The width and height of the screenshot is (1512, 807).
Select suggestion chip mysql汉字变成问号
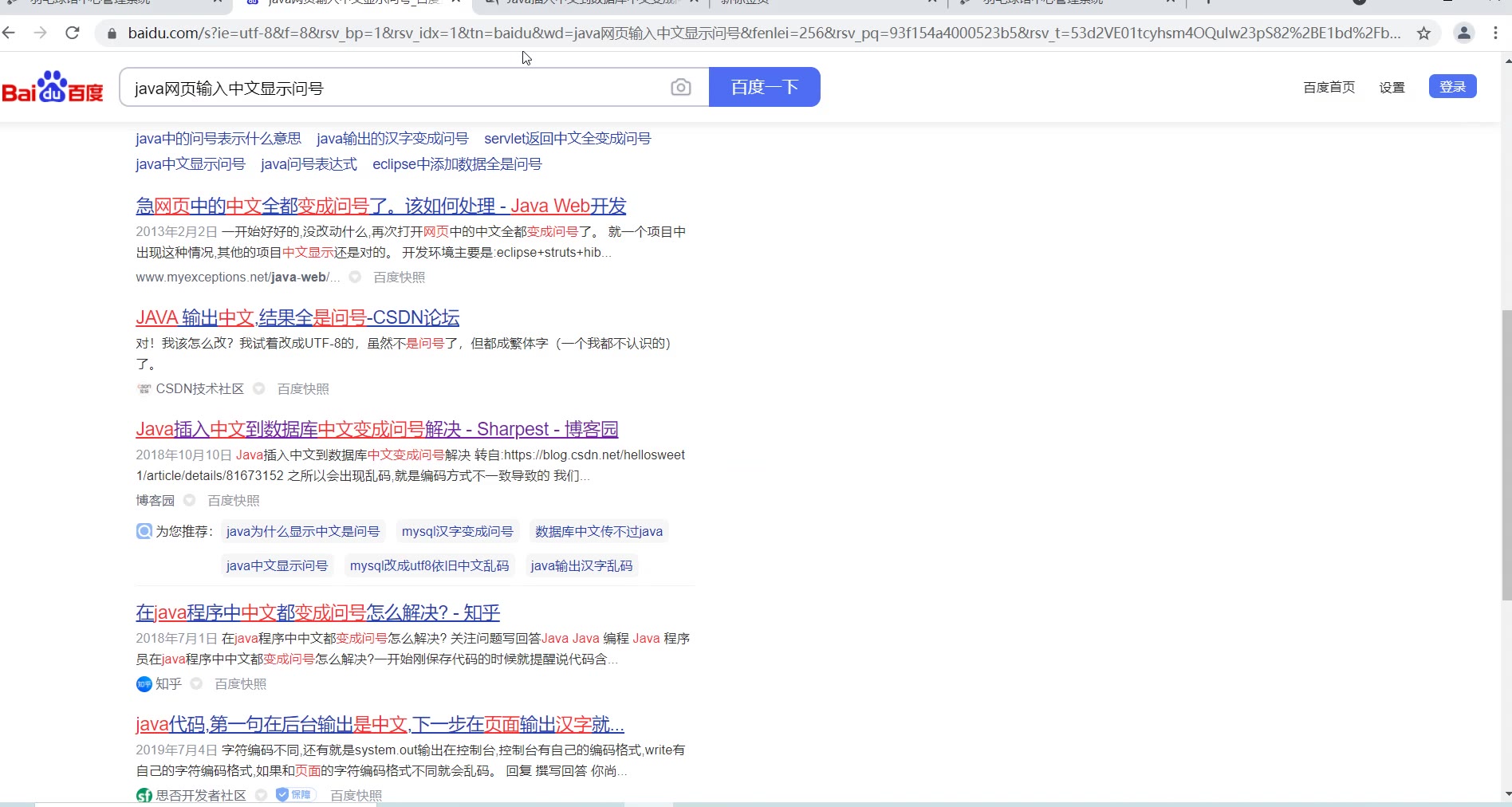coord(458,531)
